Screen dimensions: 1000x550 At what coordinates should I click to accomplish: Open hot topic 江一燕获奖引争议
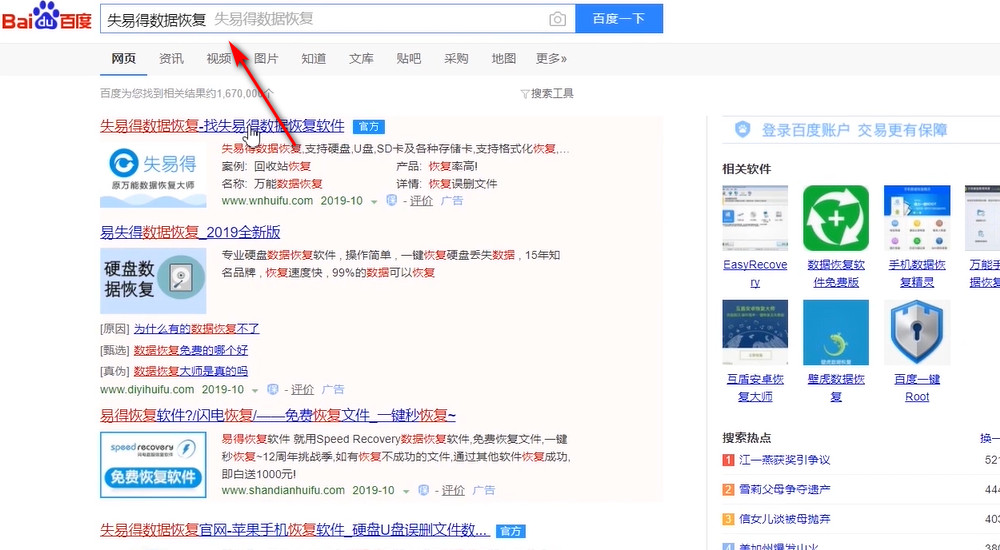[x=784, y=460]
